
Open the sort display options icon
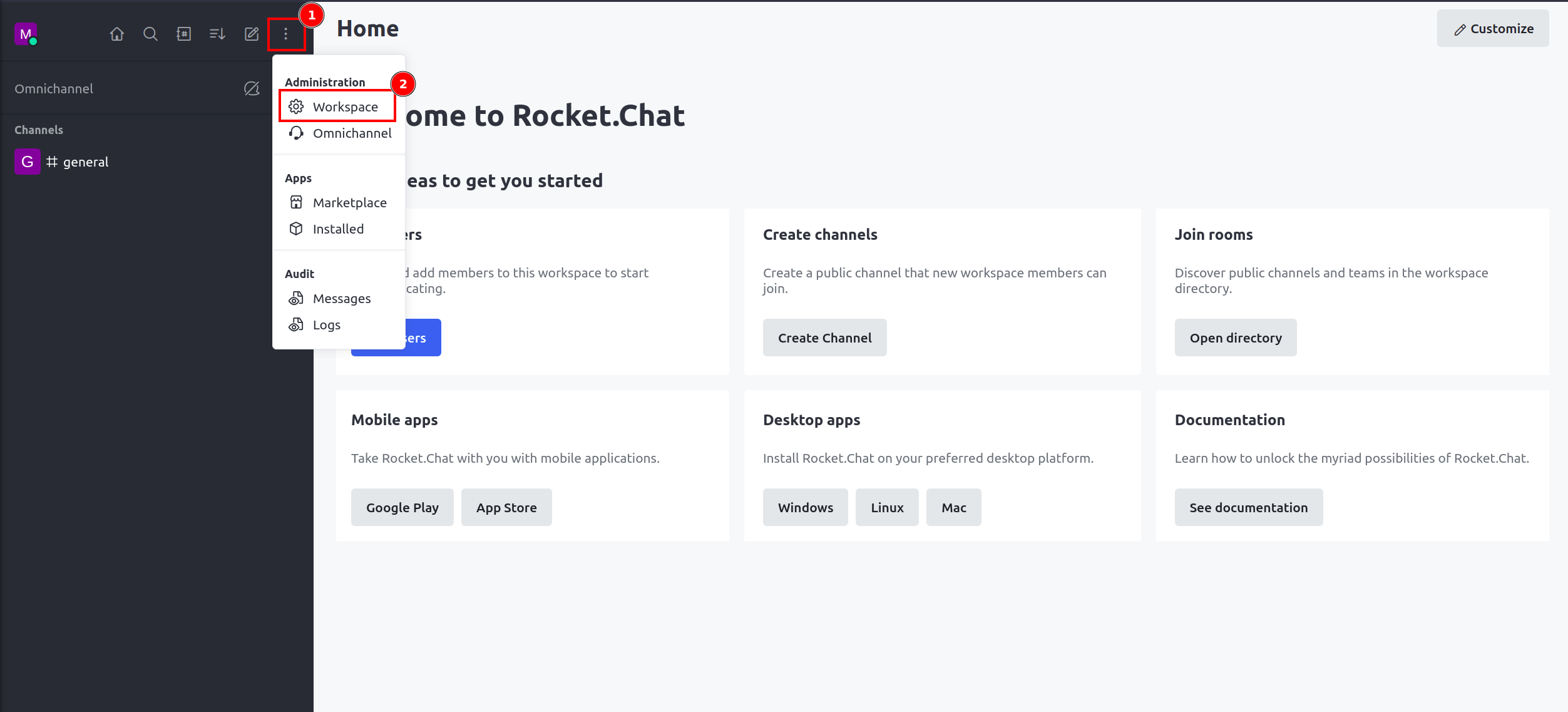pos(217,34)
